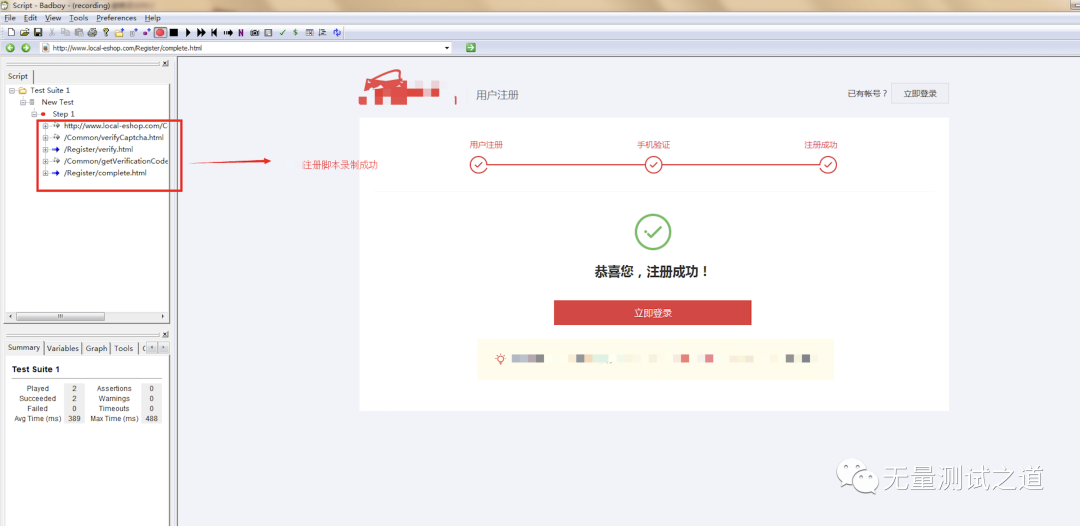The image size is (1080, 526).
Task: Click the Cut scissors toolbar icon
Action: tap(52, 32)
